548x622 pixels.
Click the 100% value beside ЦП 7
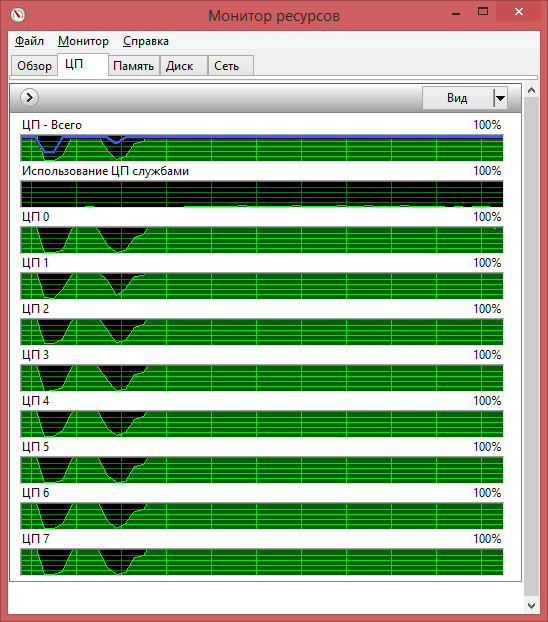coord(487,539)
